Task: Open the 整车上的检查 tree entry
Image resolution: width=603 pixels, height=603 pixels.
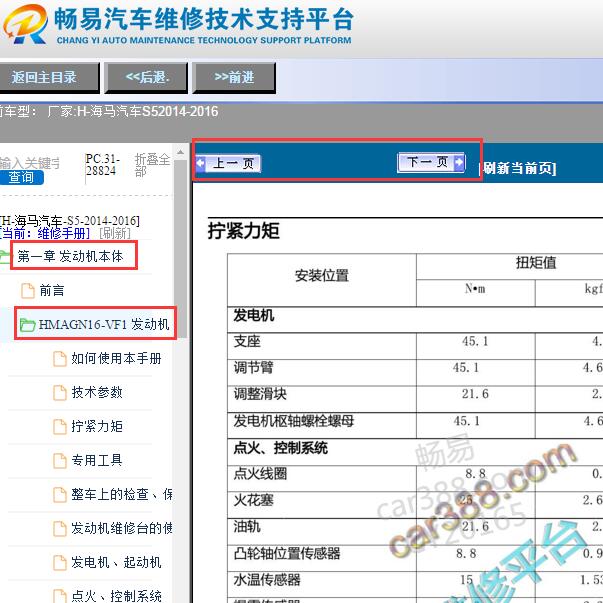Action: [122, 494]
